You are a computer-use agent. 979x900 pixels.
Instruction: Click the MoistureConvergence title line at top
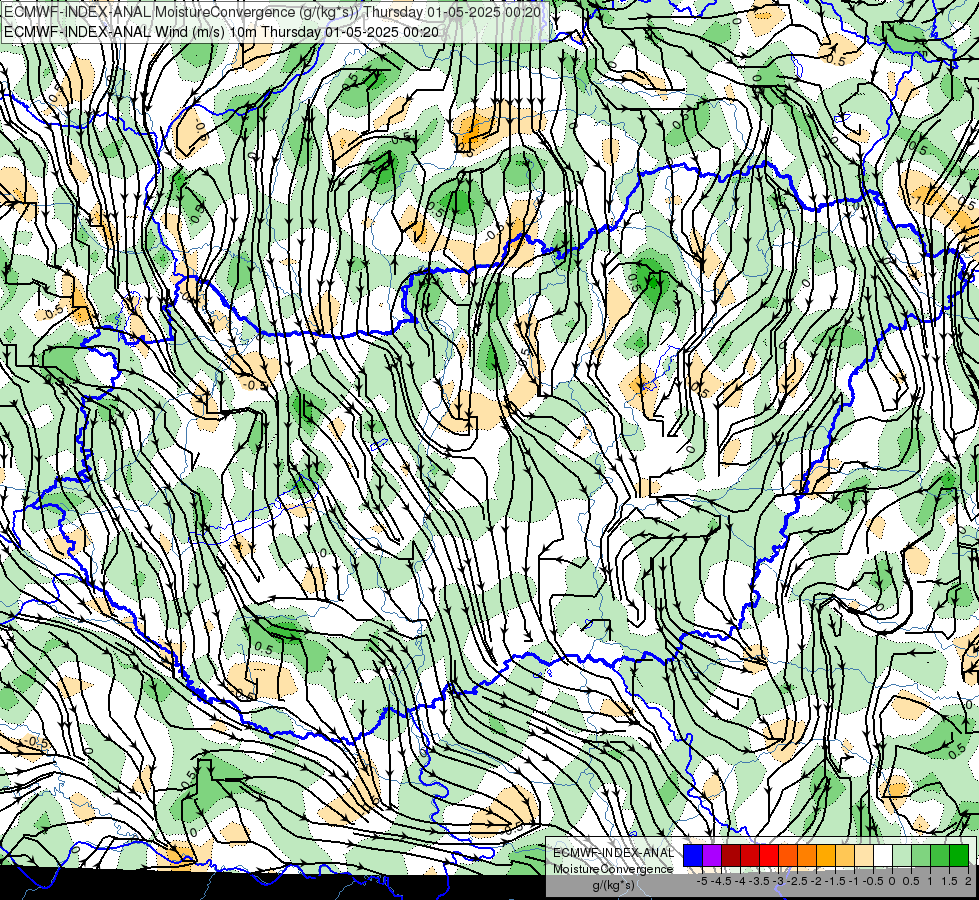pyautogui.click(x=272, y=12)
